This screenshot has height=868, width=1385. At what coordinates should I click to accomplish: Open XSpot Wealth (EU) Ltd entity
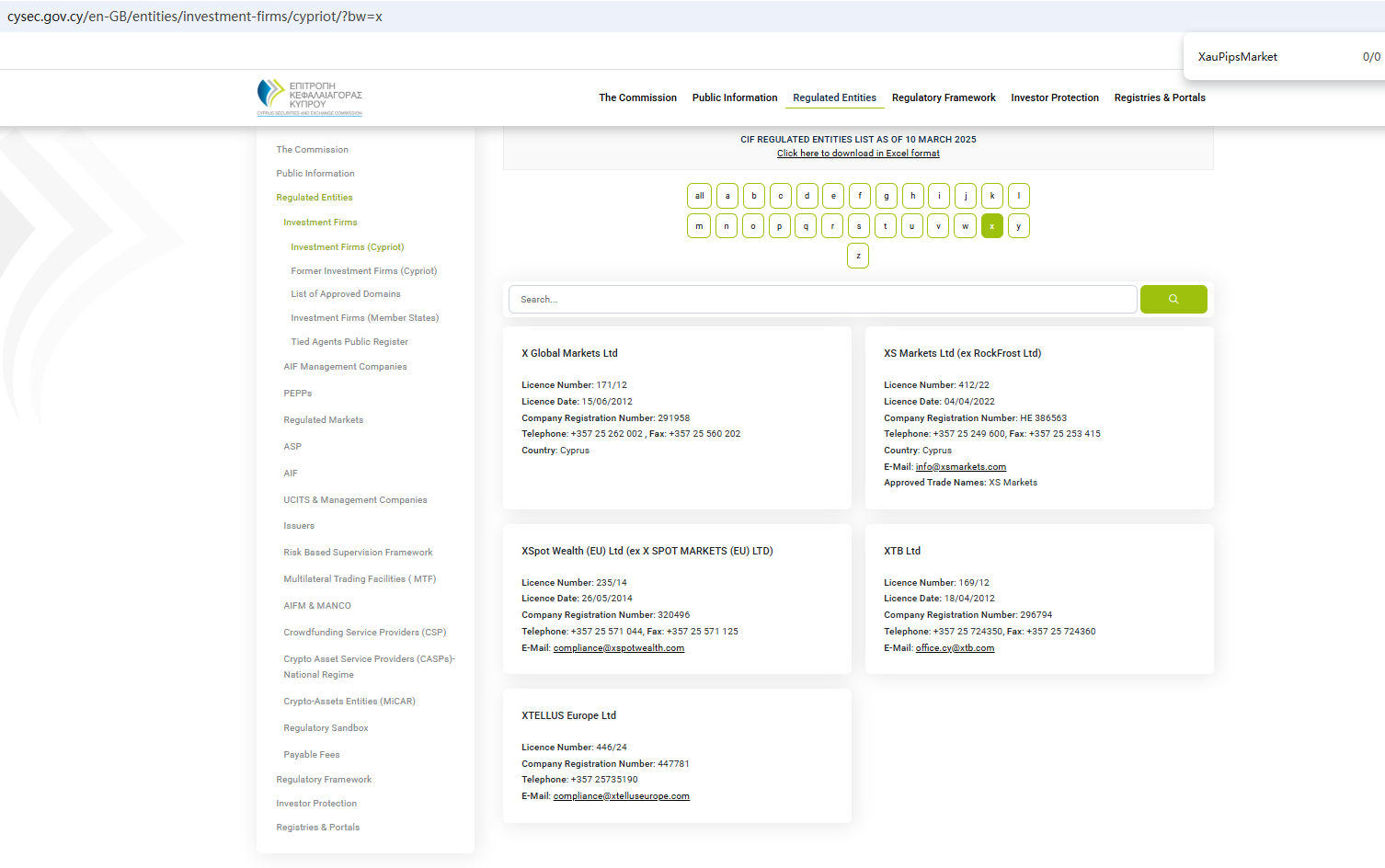click(647, 551)
